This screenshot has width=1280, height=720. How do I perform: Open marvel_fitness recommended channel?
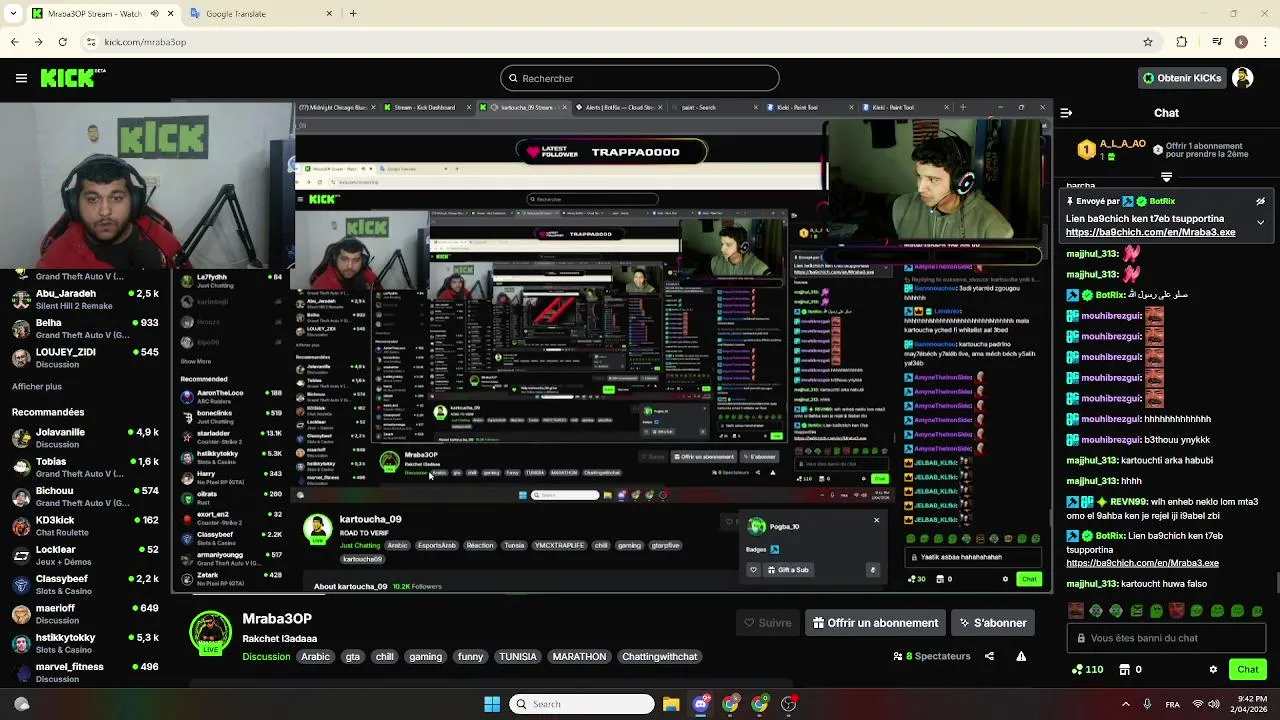[86, 672]
